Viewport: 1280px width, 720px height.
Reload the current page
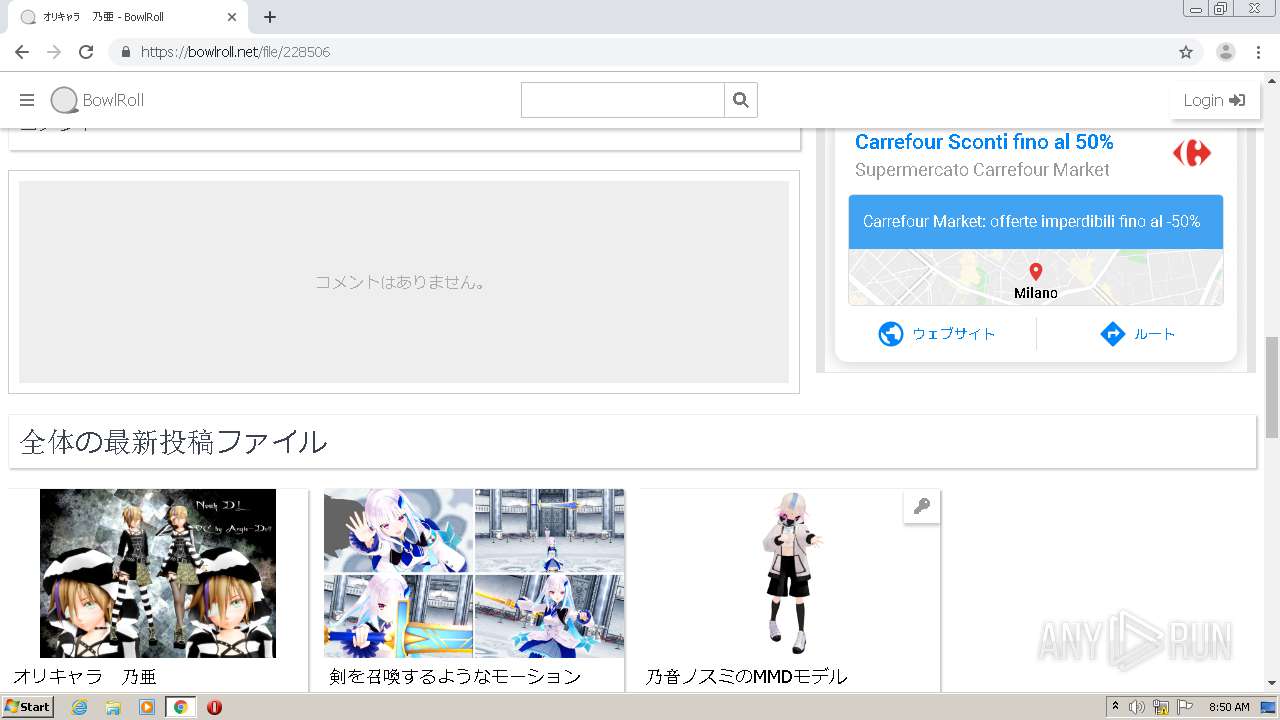[x=86, y=52]
